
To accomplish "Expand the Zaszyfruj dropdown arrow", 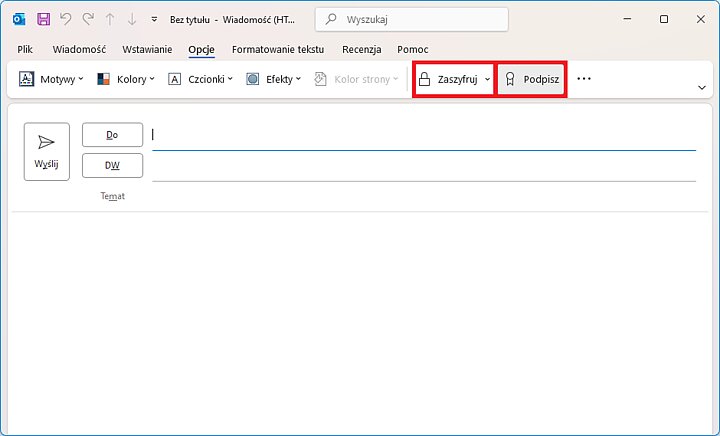I will coord(487,79).
